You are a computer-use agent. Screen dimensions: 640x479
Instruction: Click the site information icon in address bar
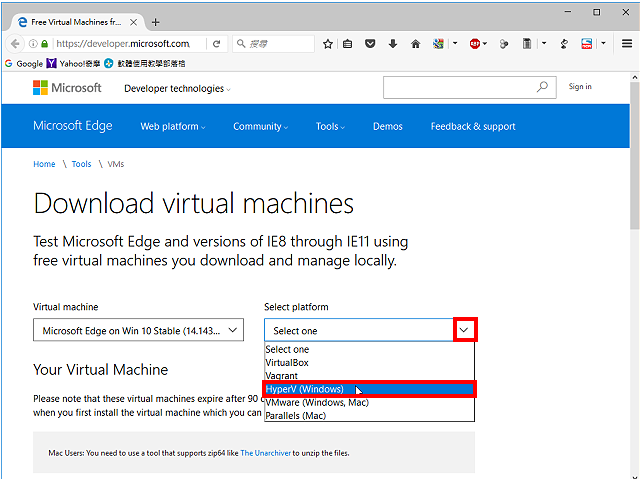point(33,44)
